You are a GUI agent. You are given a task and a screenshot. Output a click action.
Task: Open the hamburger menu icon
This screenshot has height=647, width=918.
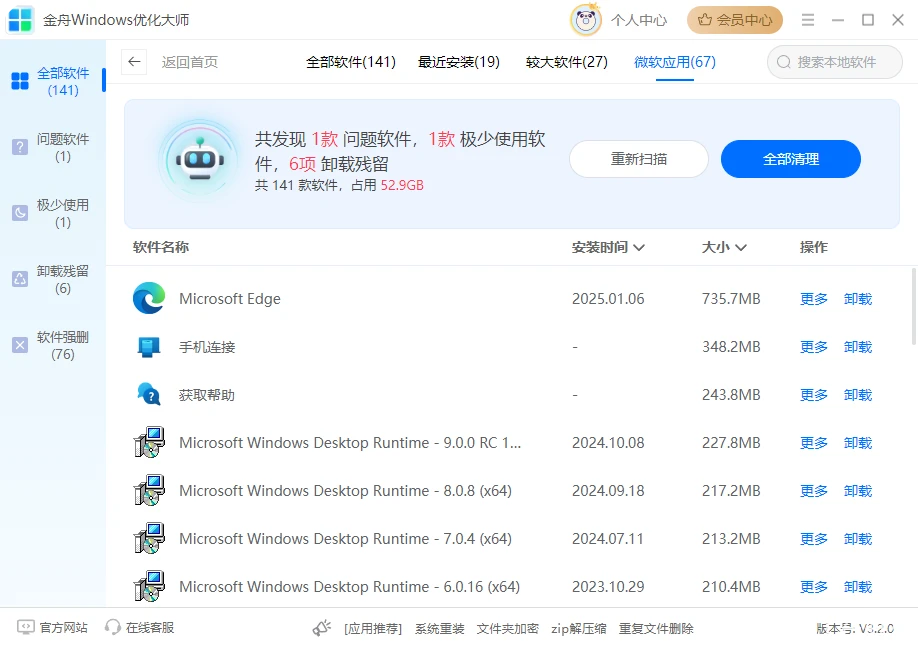808,20
